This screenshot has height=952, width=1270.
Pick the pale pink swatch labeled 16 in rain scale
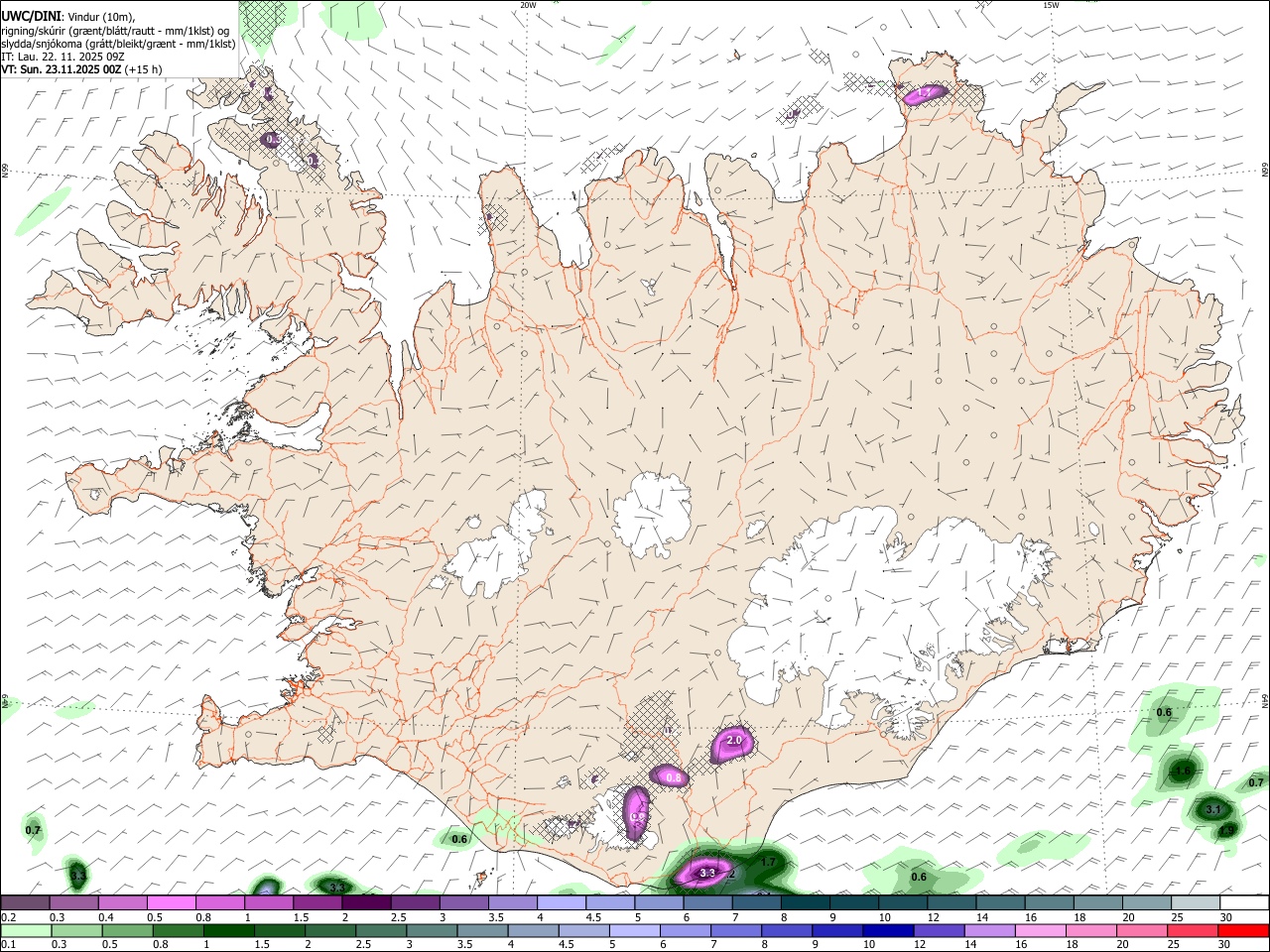point(1039,930)
